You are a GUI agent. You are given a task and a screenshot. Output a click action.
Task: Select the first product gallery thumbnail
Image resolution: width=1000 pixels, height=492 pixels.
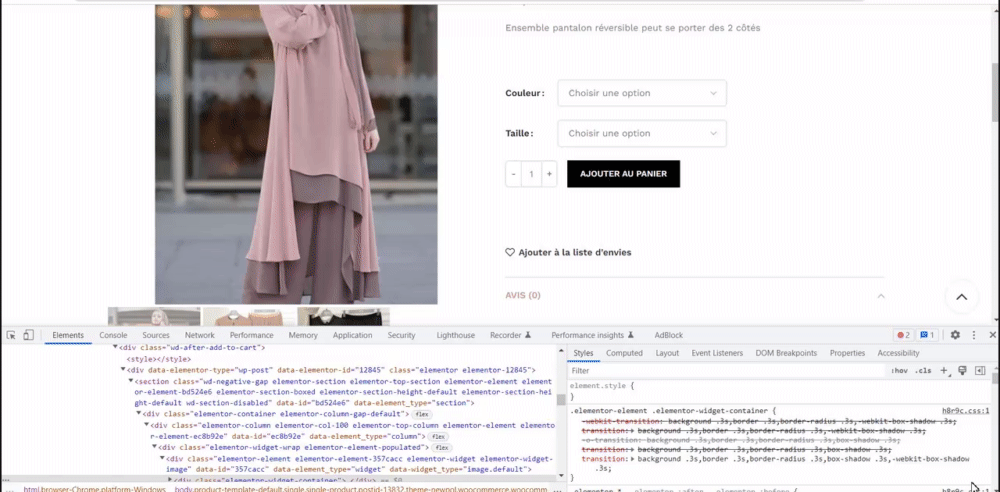[154, 317]
